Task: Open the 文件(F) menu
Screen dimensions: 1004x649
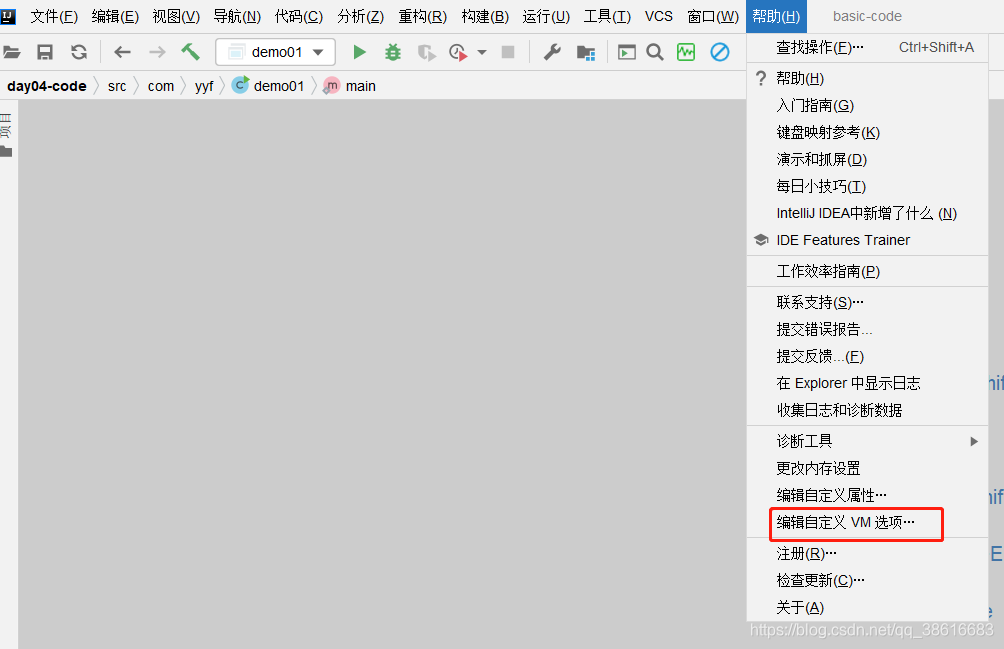Action: [54, 16]
